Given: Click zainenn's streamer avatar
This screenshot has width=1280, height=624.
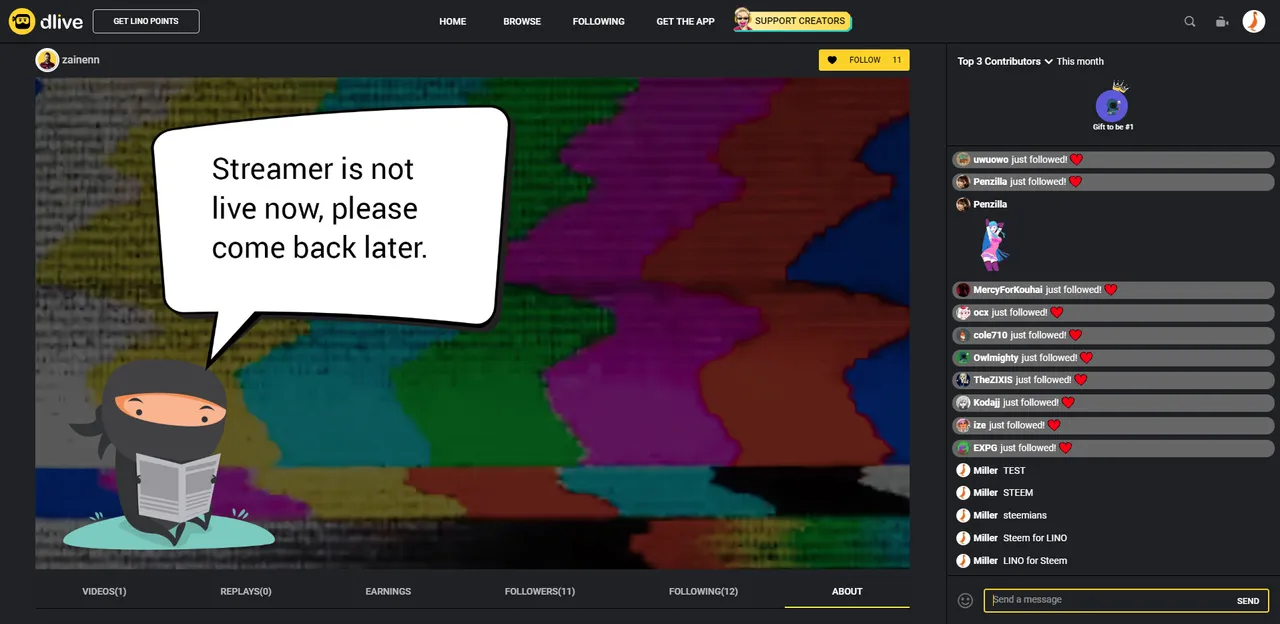Looking at the screenshot, I should coord(47,60).
